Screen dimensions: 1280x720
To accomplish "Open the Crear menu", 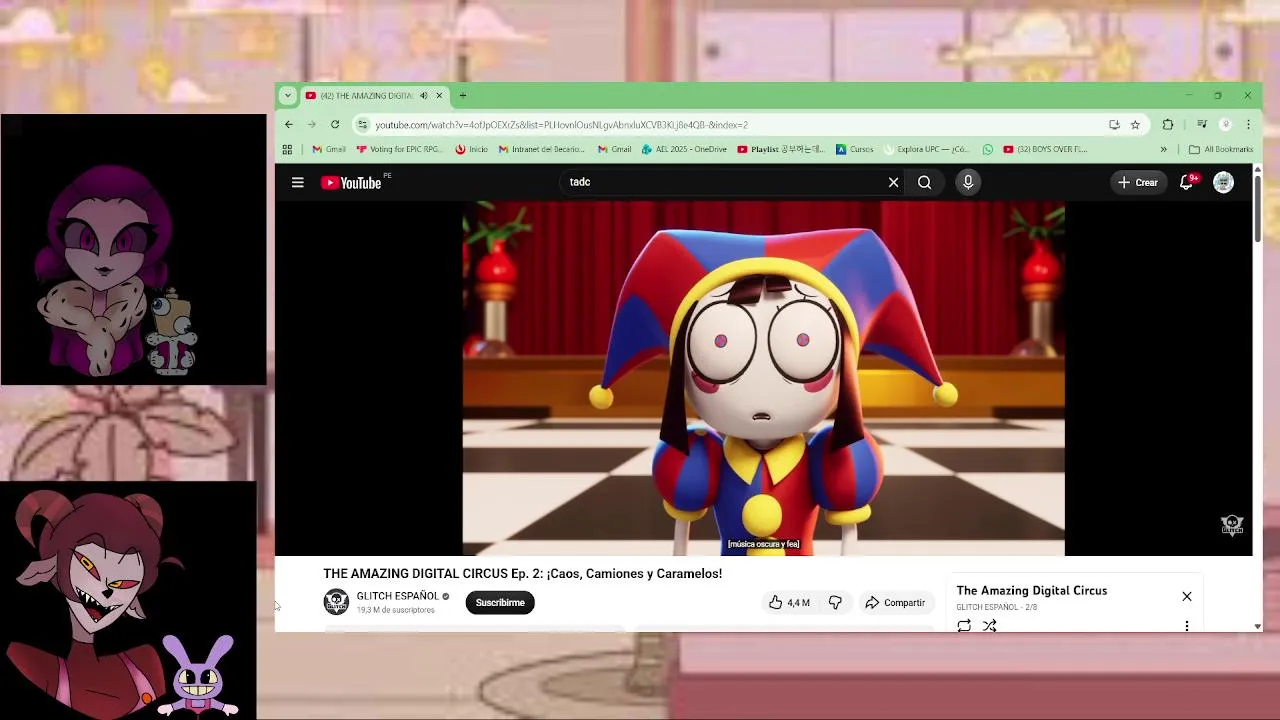I will point(1138,182).
